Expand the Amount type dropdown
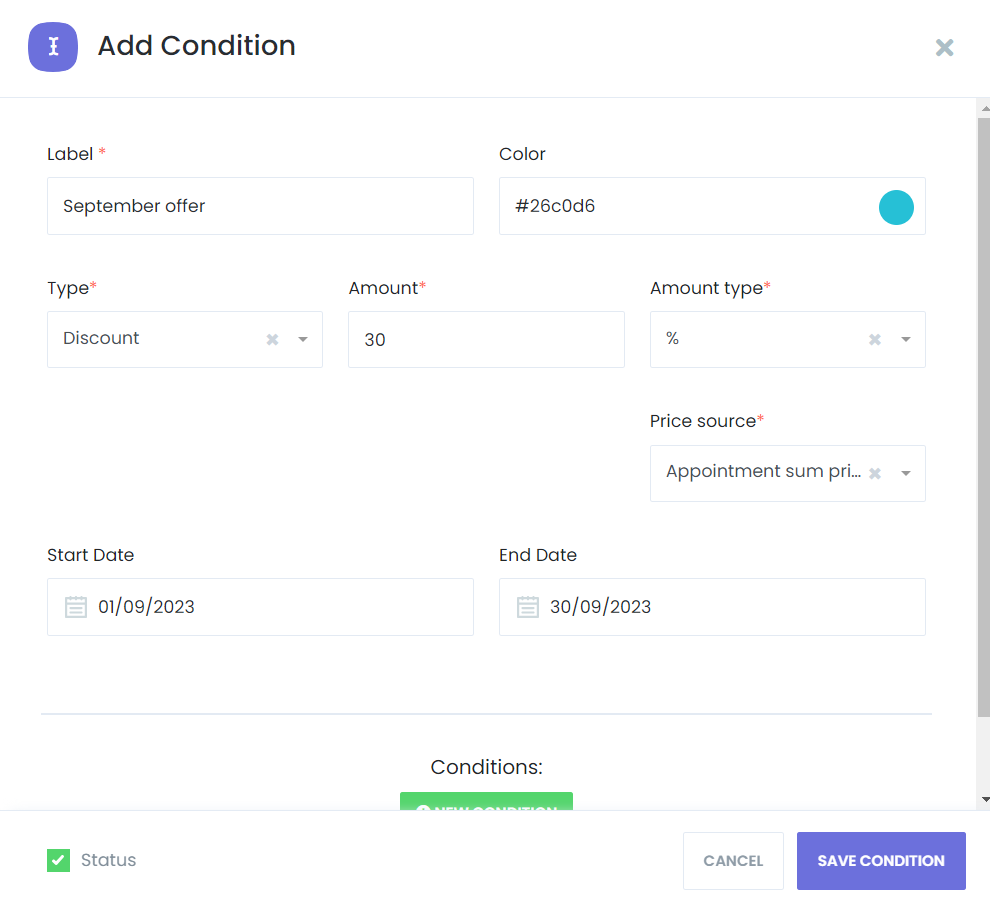The image size is (990, 908). [x=906, y=339]
